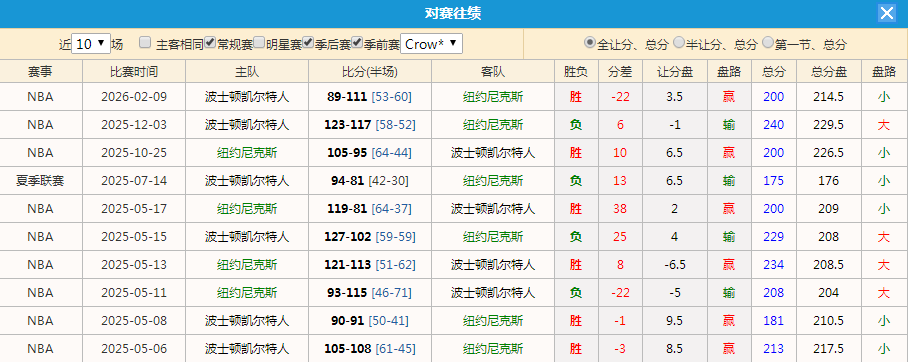Screen dimensions: 908x362
Task: Click score 127-102 [59-59]
Action: (x=370, y=237)
